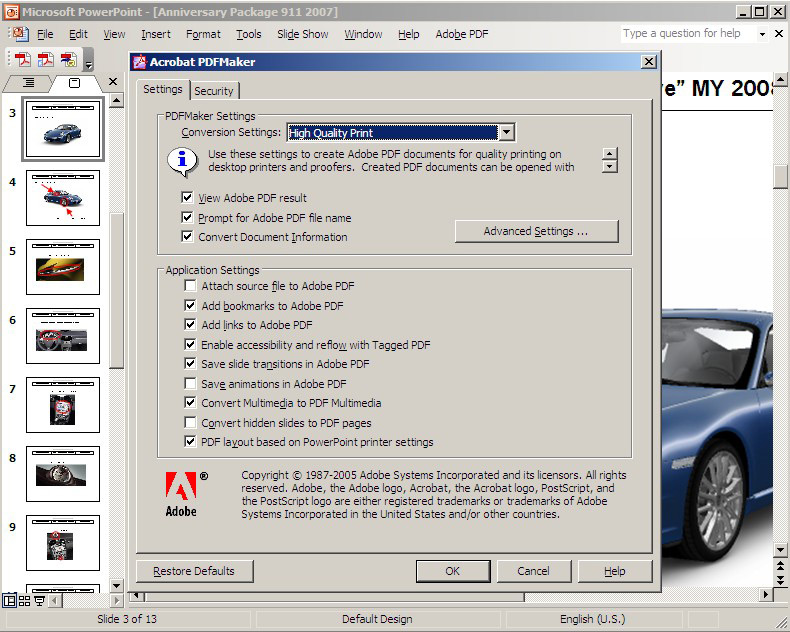Click Convert to PDF and Send for Review icon
Image resolution: width=790 pixels, height=632 pixels.
click(x=69, y=59)
